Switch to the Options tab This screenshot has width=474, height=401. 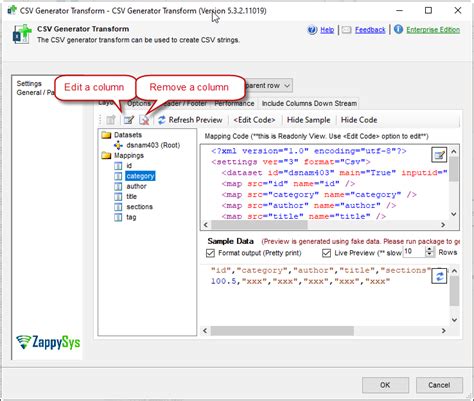tap(139, 104)
